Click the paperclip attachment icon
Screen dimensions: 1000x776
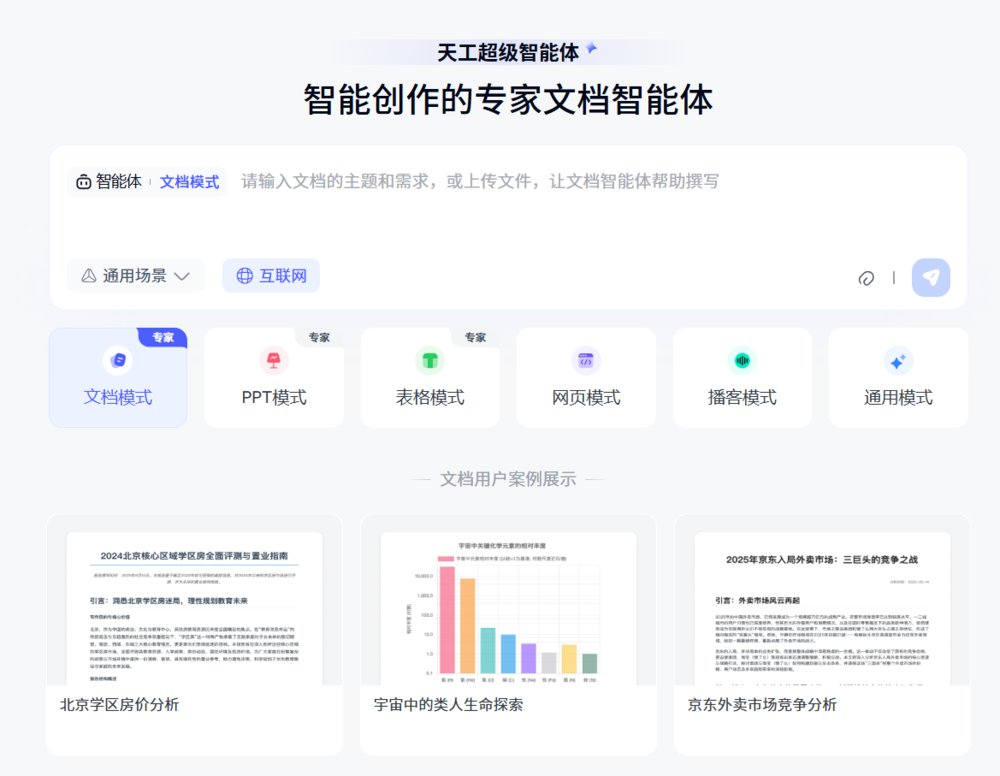click(x=866, y=278)
